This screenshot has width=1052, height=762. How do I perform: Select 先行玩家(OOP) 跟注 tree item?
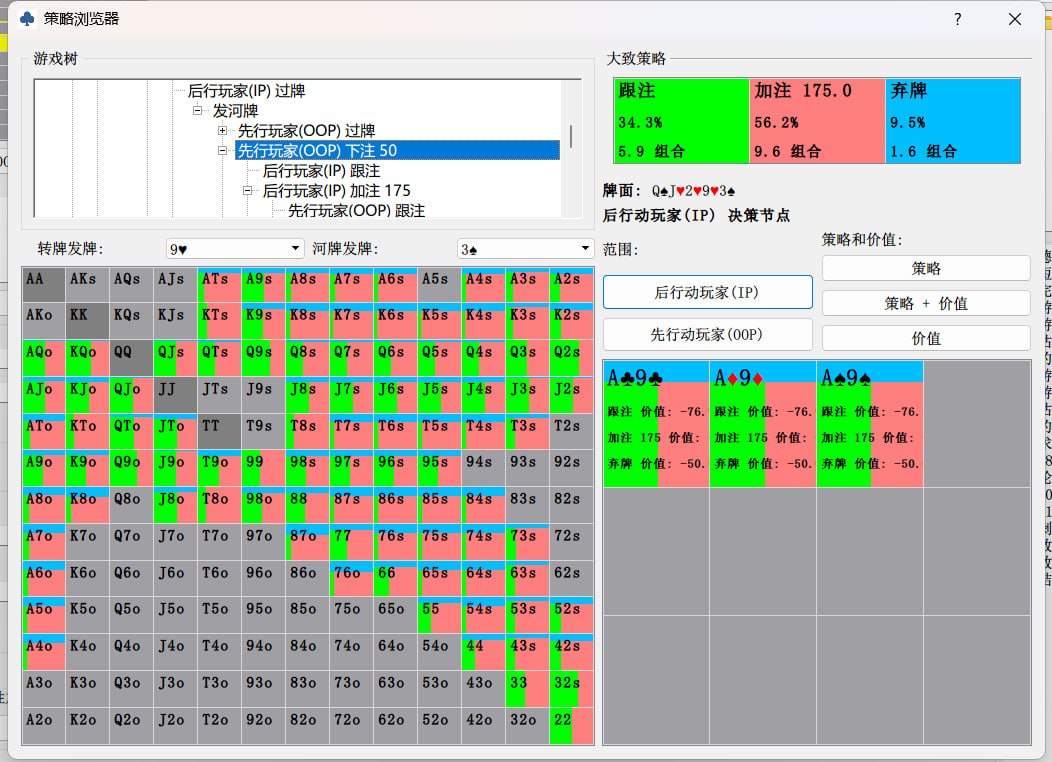(356, 211)
